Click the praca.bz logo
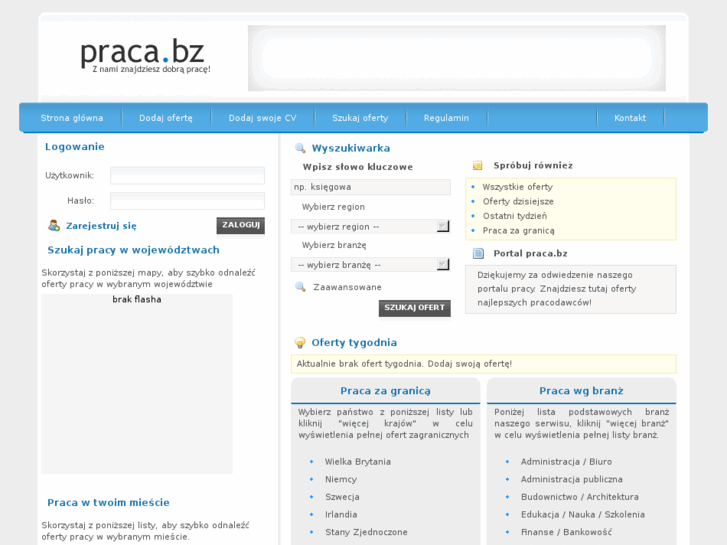 [x=145, y=55]
